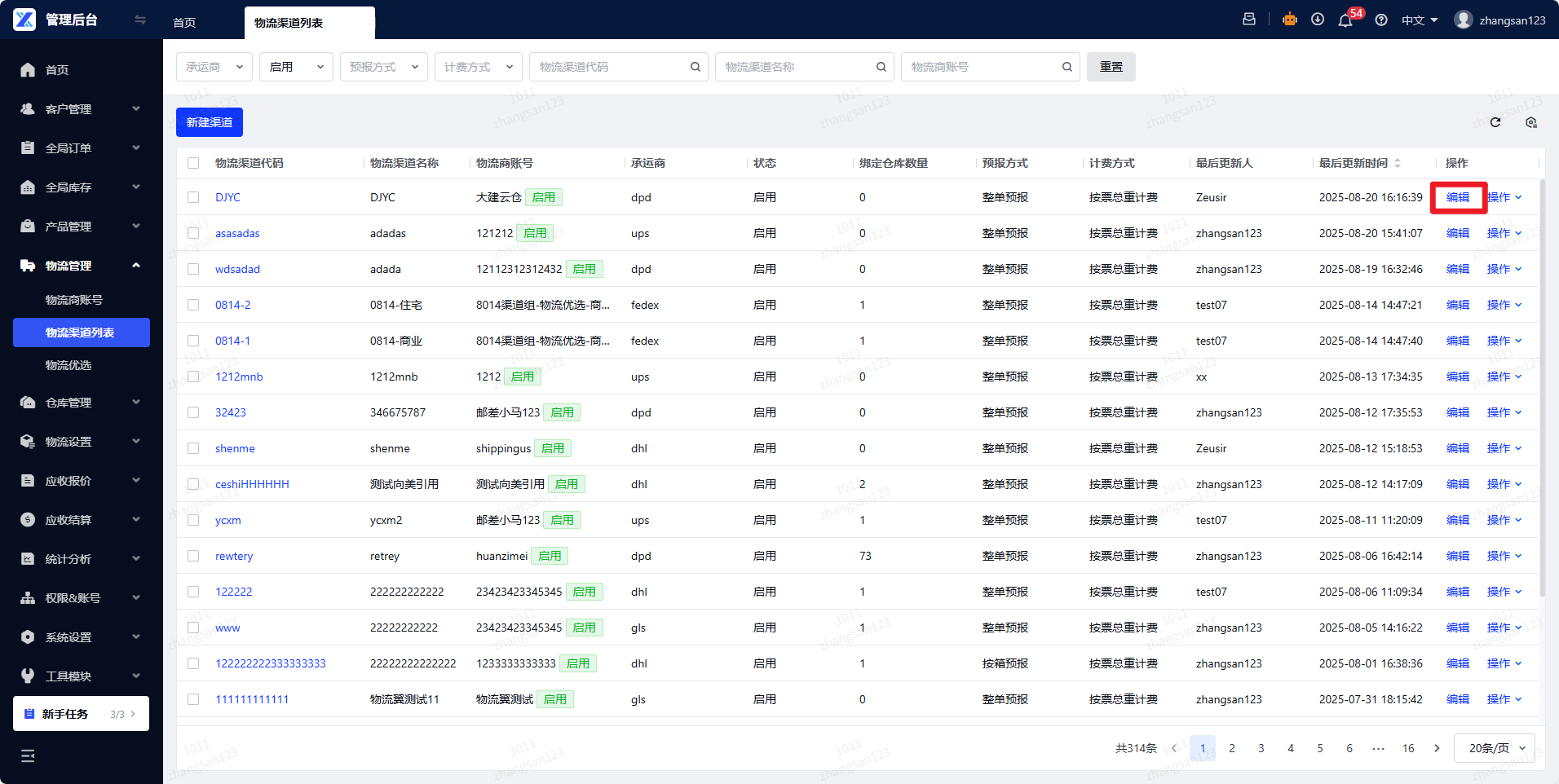Open the 承运商 filter dropdown
The image size is (1559, 784).
tap(214, 67)
